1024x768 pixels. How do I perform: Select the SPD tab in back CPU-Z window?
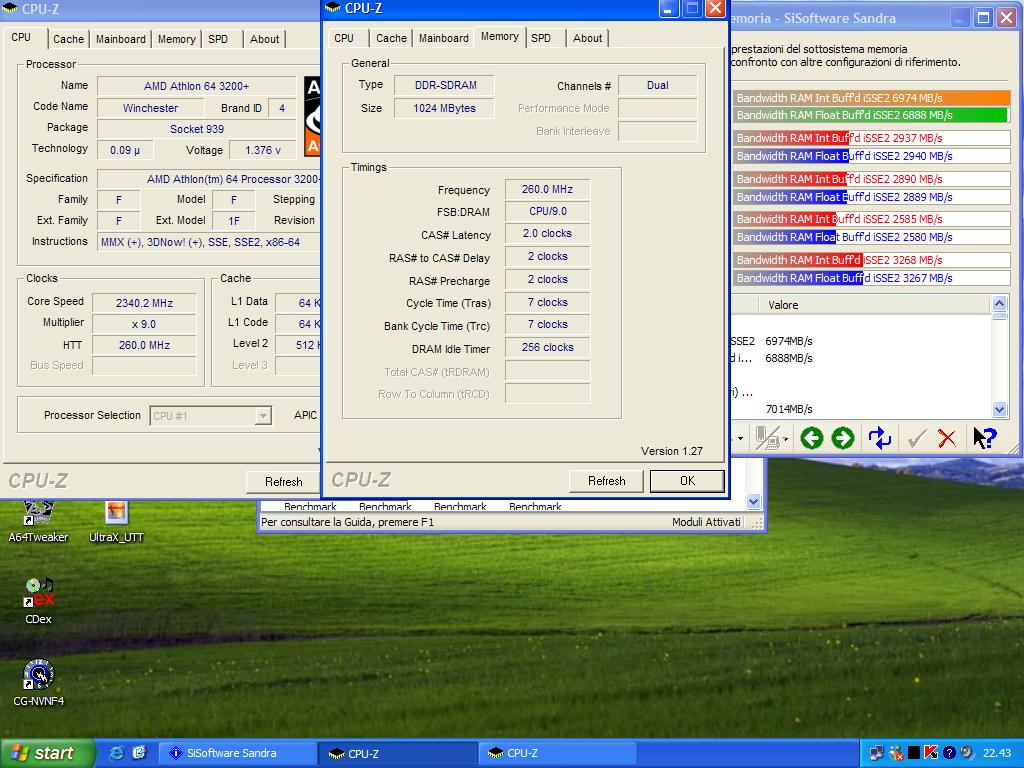(218, 39)
